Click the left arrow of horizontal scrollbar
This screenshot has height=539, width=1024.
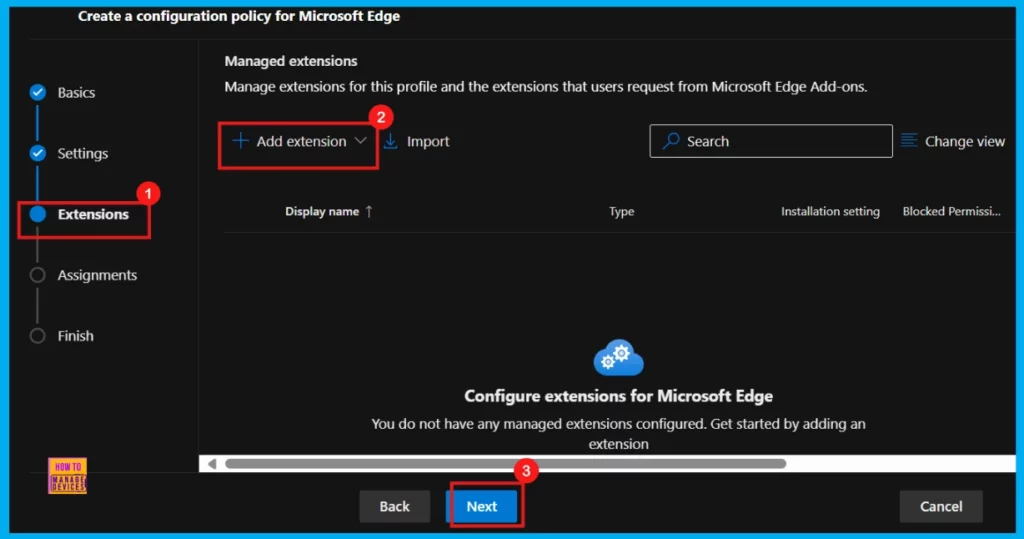click(x=212, y=464)
